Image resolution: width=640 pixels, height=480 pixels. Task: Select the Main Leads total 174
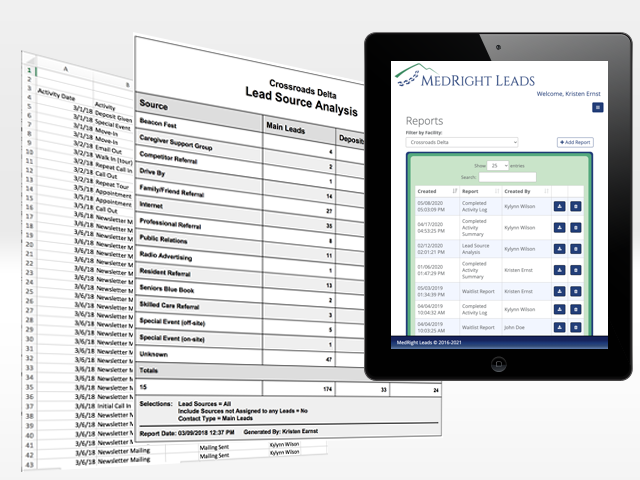click(327, 389)
